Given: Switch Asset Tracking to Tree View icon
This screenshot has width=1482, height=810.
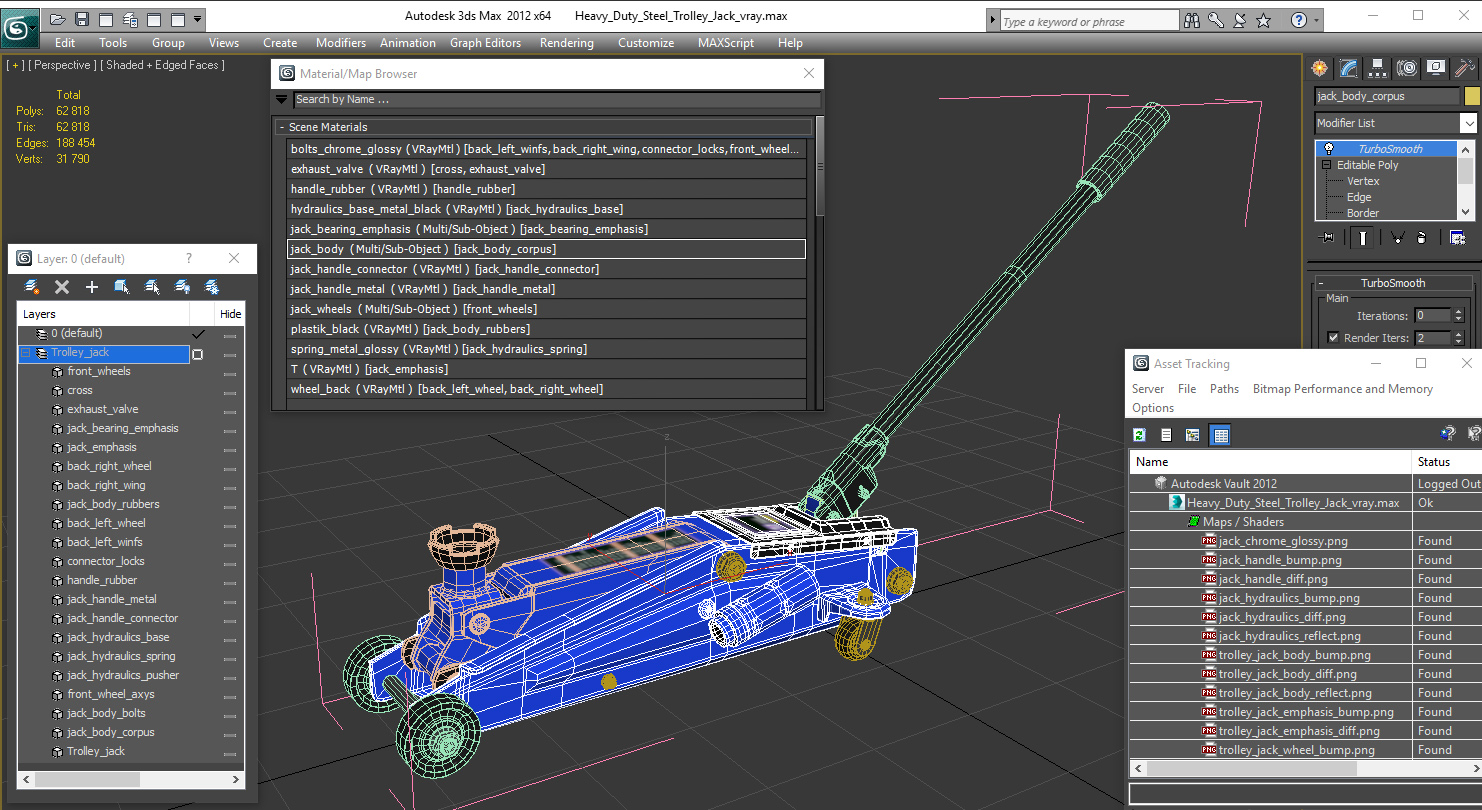Looking at the screenshot, I should click(x=1192, y=434).
